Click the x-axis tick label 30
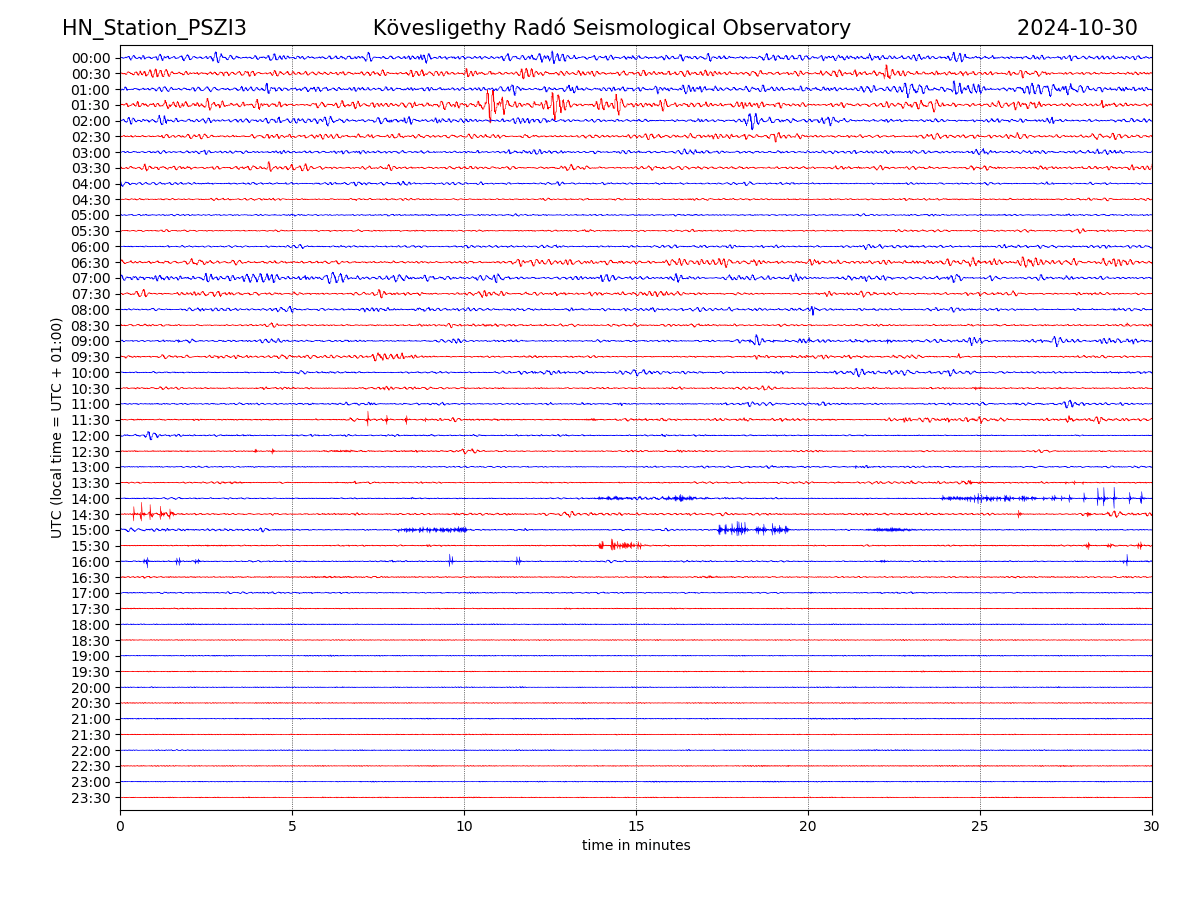1200x900 pixels. point(1152,827)
